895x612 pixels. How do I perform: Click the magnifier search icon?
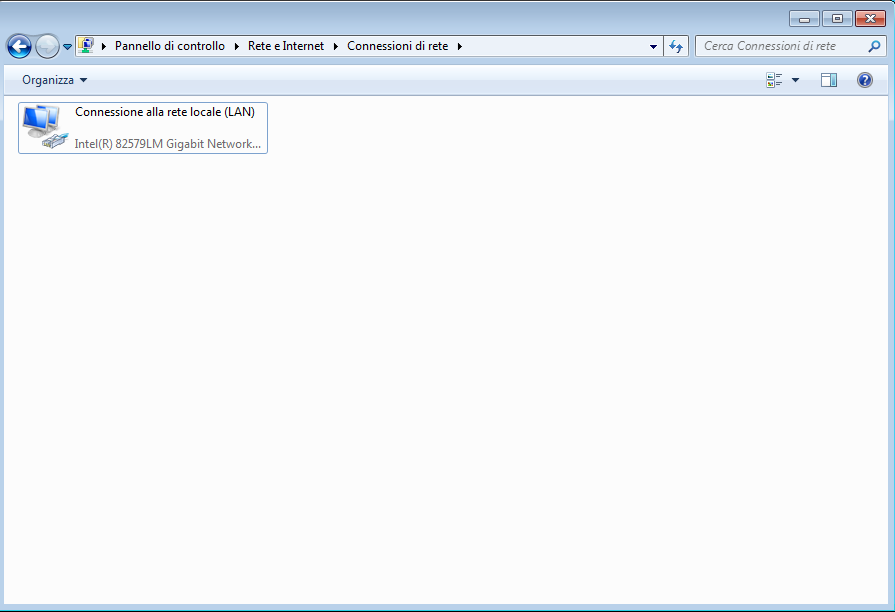tap(875, 46)
